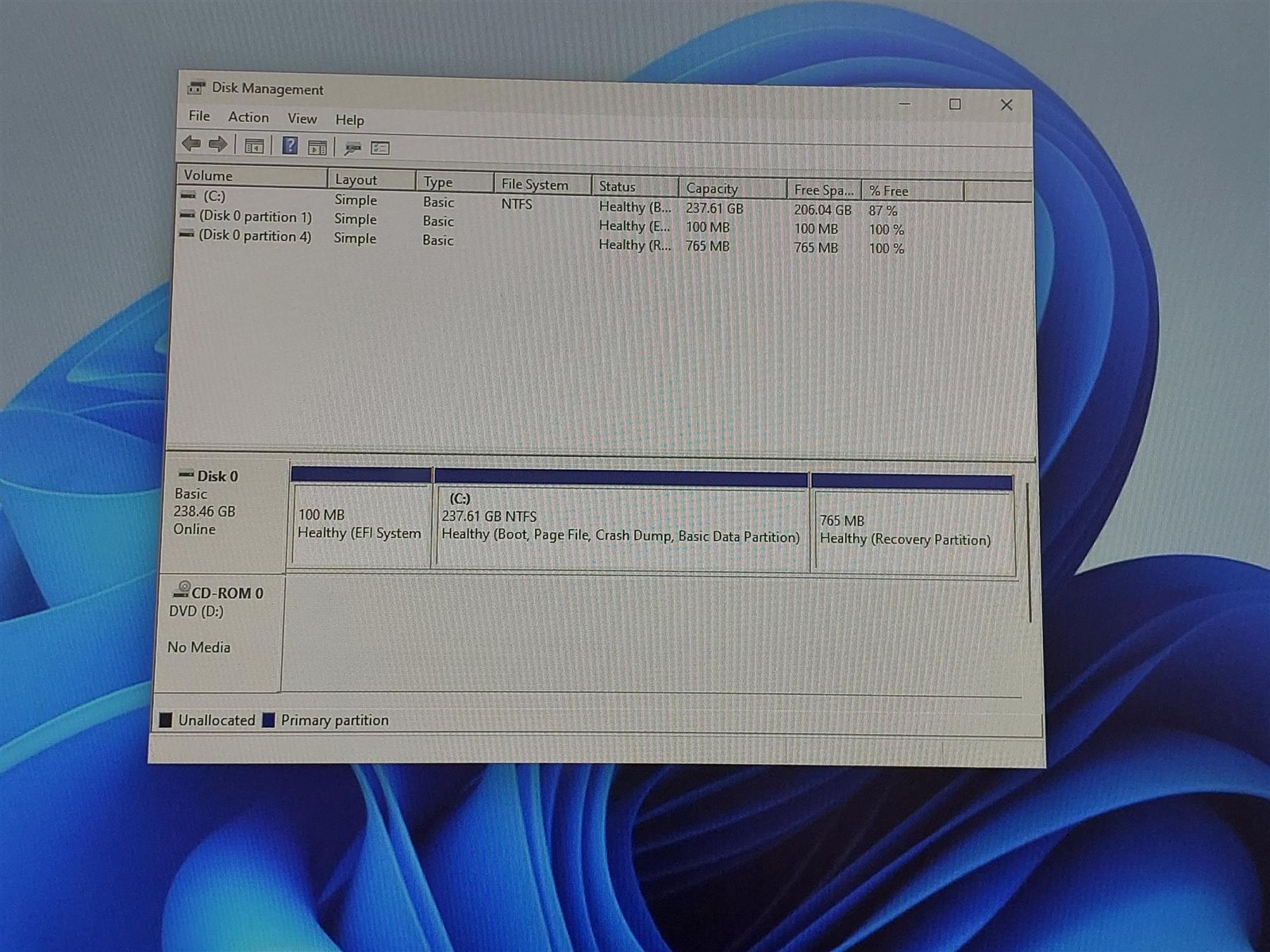
Task: Open the Help menu
Action: click(x=349, y=120)
